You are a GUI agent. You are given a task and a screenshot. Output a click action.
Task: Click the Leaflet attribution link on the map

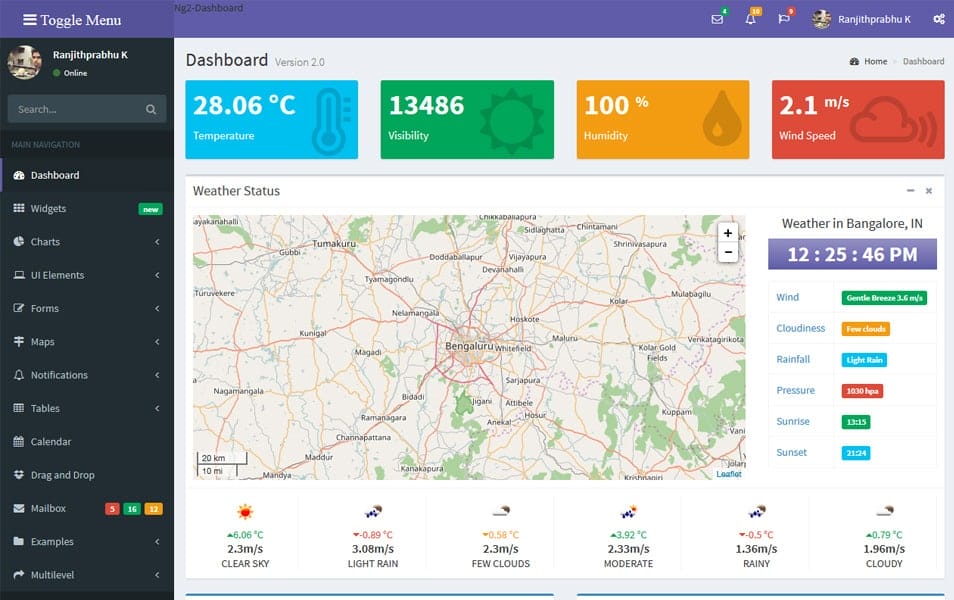tap(729, 473)
